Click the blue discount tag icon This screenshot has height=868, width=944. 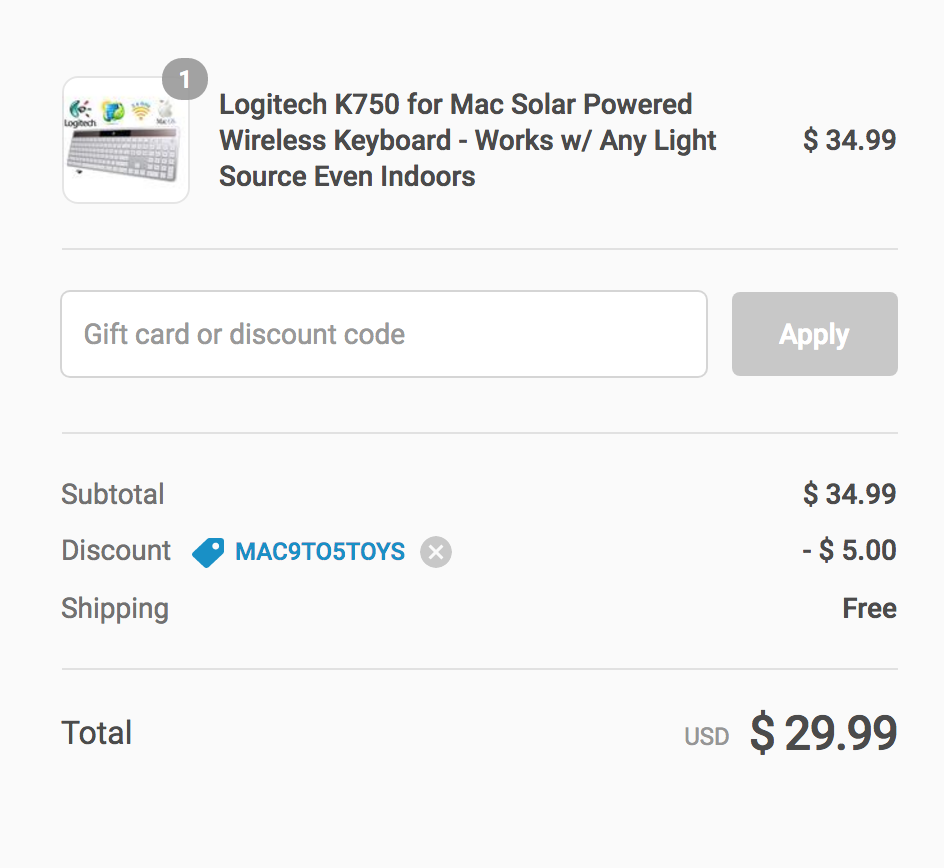coord(208,552)
